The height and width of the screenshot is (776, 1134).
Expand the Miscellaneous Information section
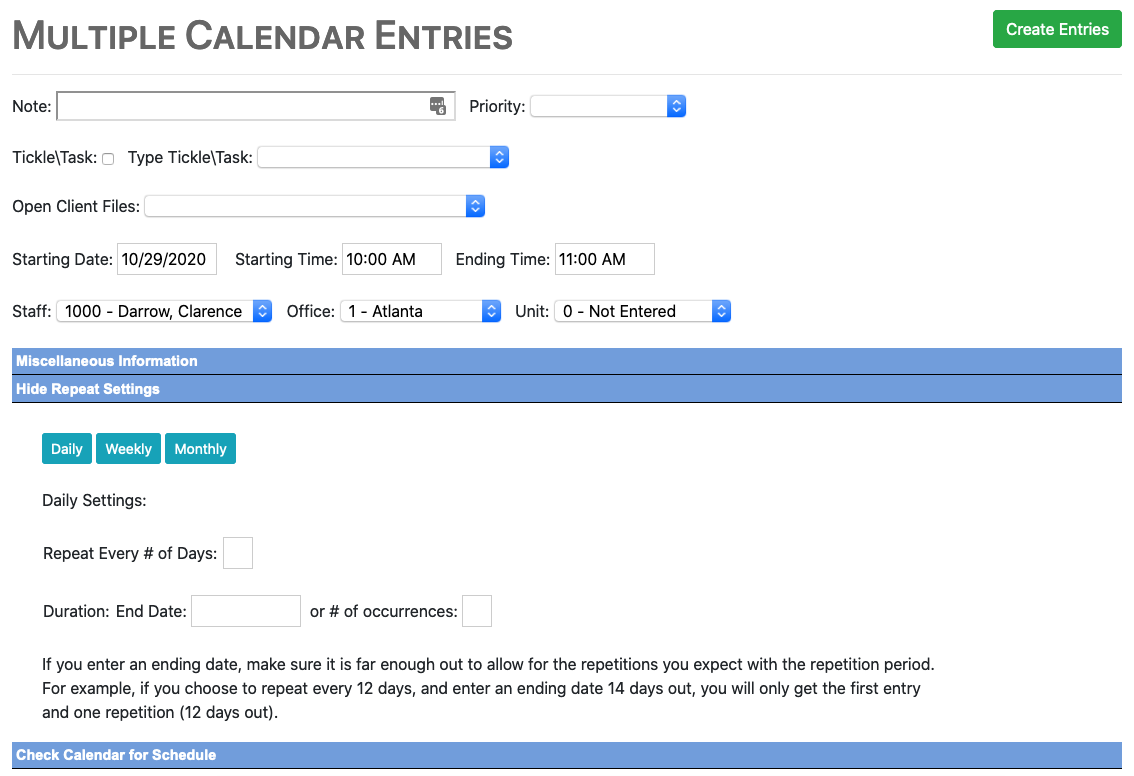pyautogui.click(x=107, y=361)
